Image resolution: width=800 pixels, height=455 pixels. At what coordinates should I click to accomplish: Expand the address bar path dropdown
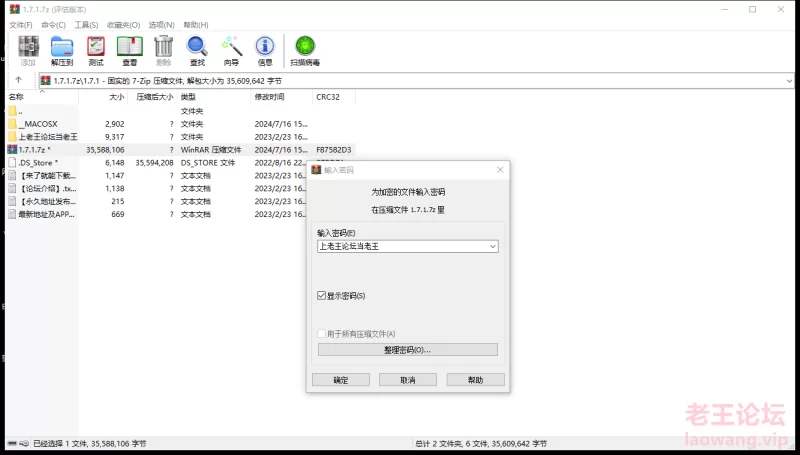tap(789, 81)
